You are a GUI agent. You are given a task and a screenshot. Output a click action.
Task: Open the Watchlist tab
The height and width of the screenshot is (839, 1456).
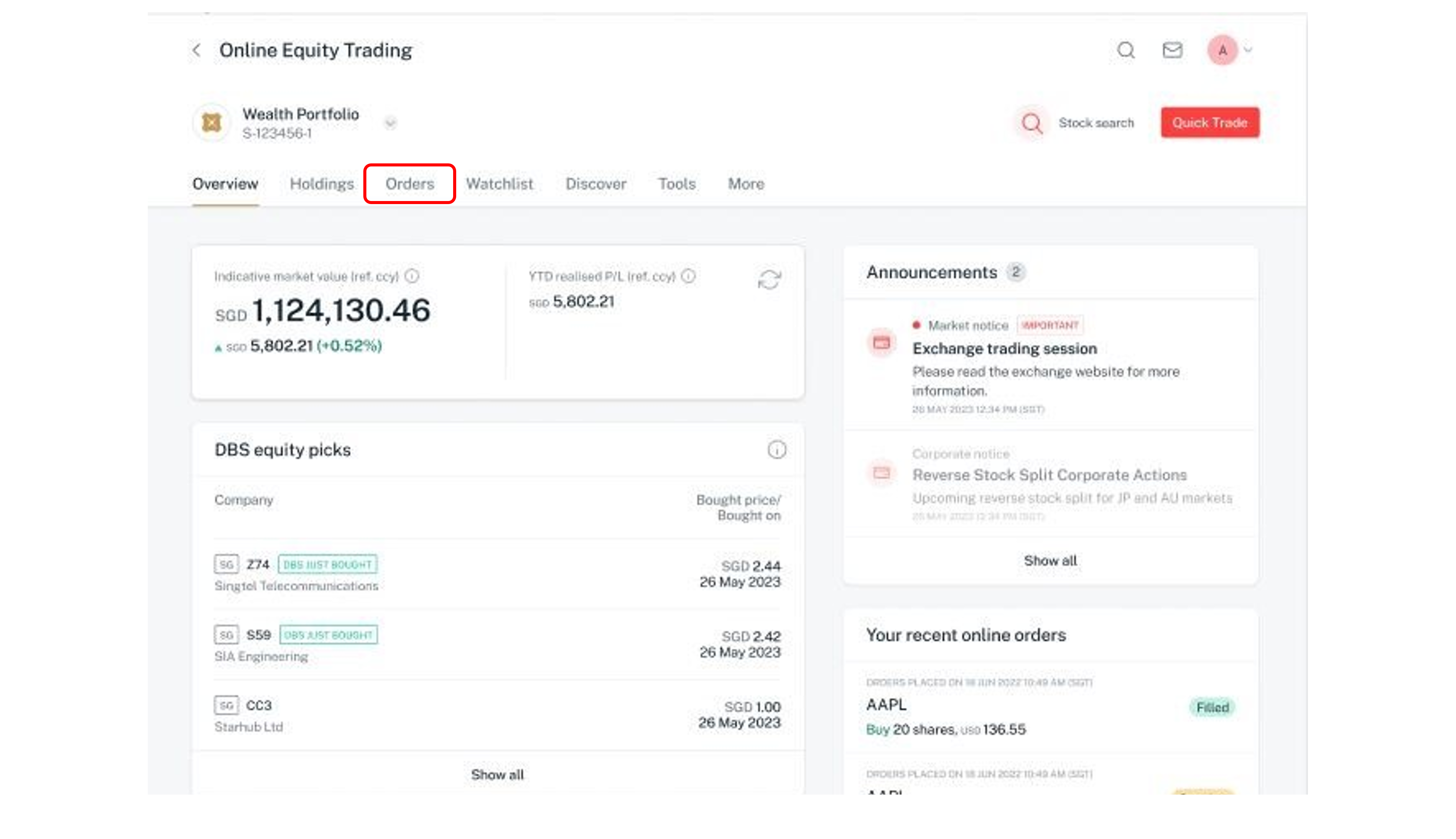tap(499, 184)
